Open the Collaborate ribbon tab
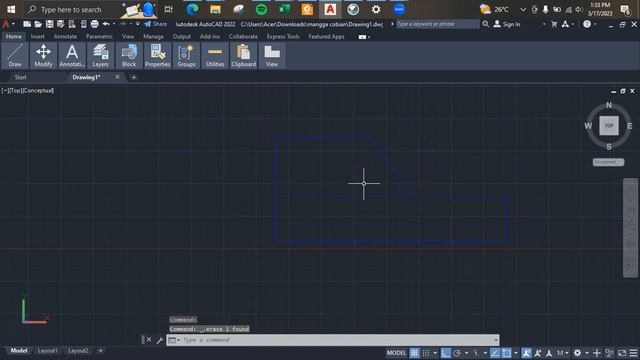This screenshot has height=360, width=640. pyautogui.click(x=243, y=36)
